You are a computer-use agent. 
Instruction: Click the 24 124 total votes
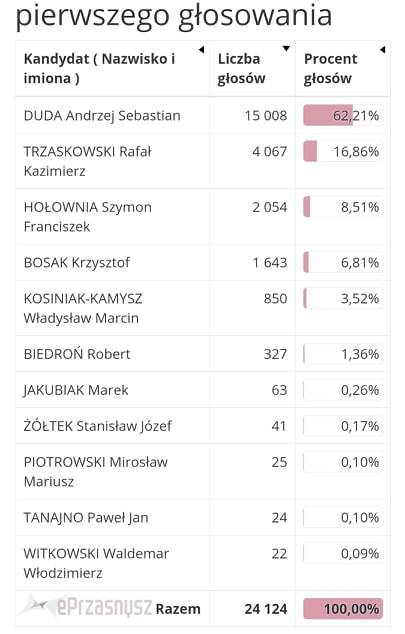[266, 609]
